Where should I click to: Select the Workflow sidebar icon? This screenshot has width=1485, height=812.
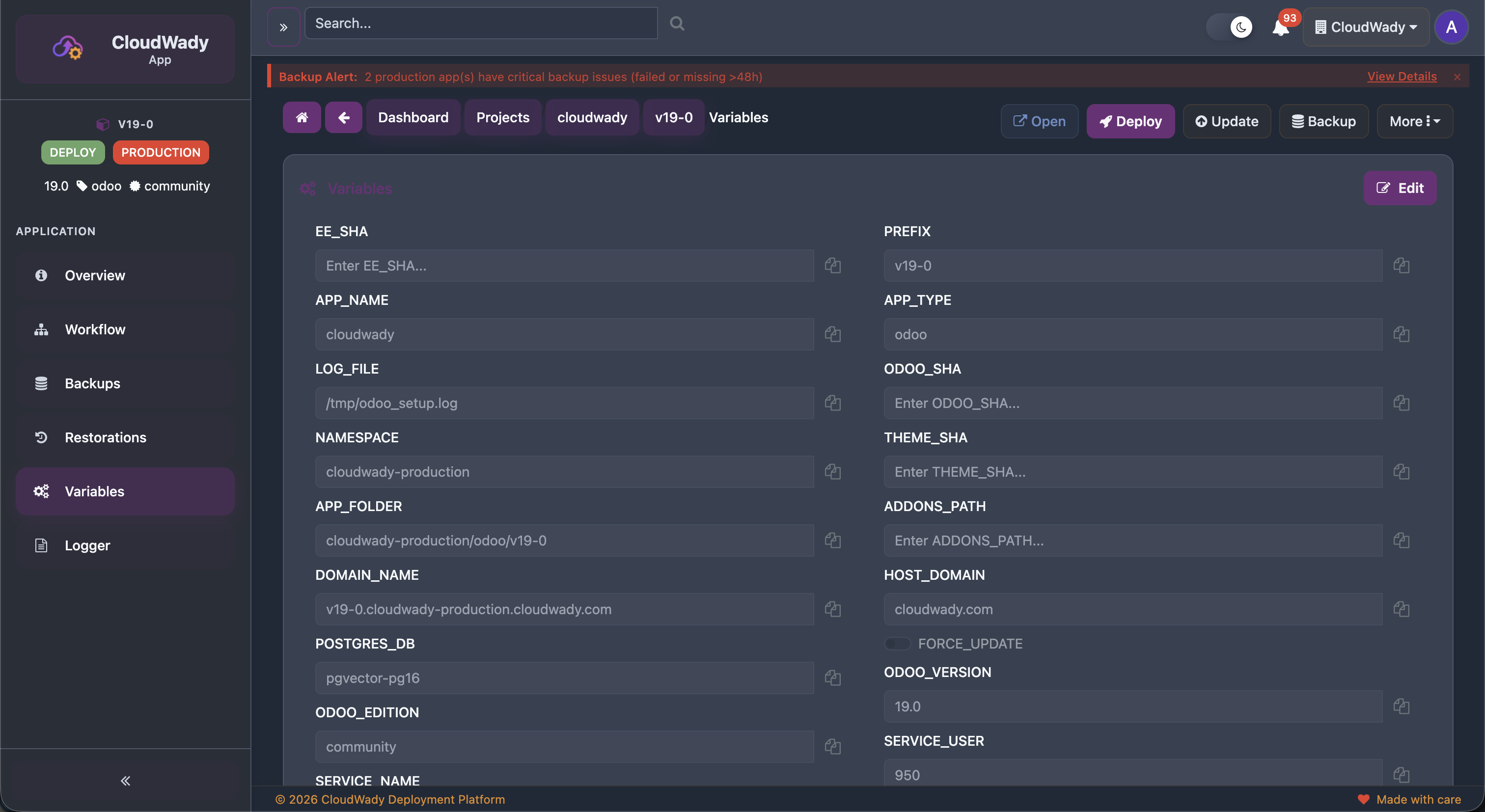[40, 329]
